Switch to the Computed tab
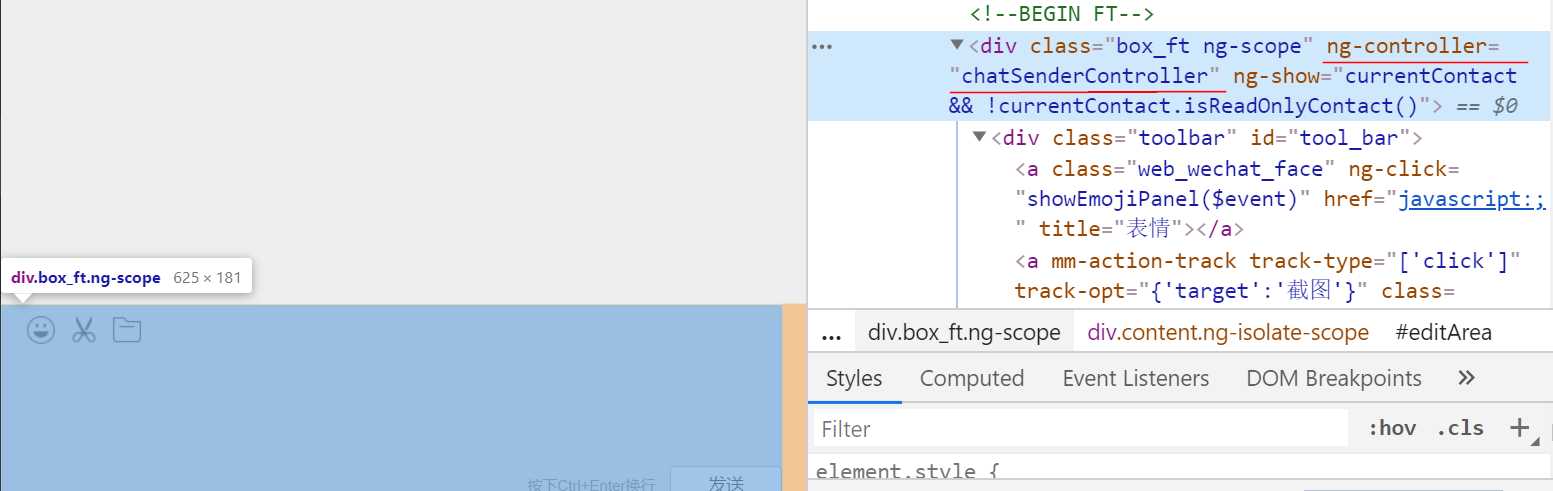 (x=972, y=378)
